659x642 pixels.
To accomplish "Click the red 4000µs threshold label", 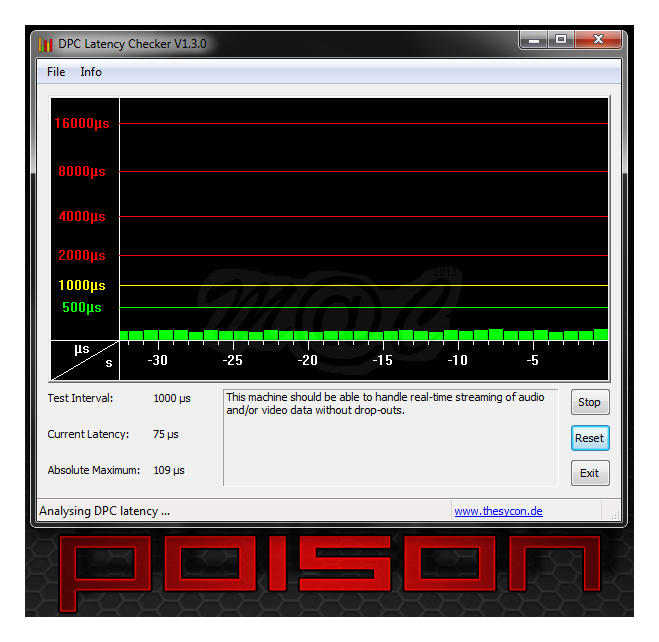I will click(x=82, y=217).
